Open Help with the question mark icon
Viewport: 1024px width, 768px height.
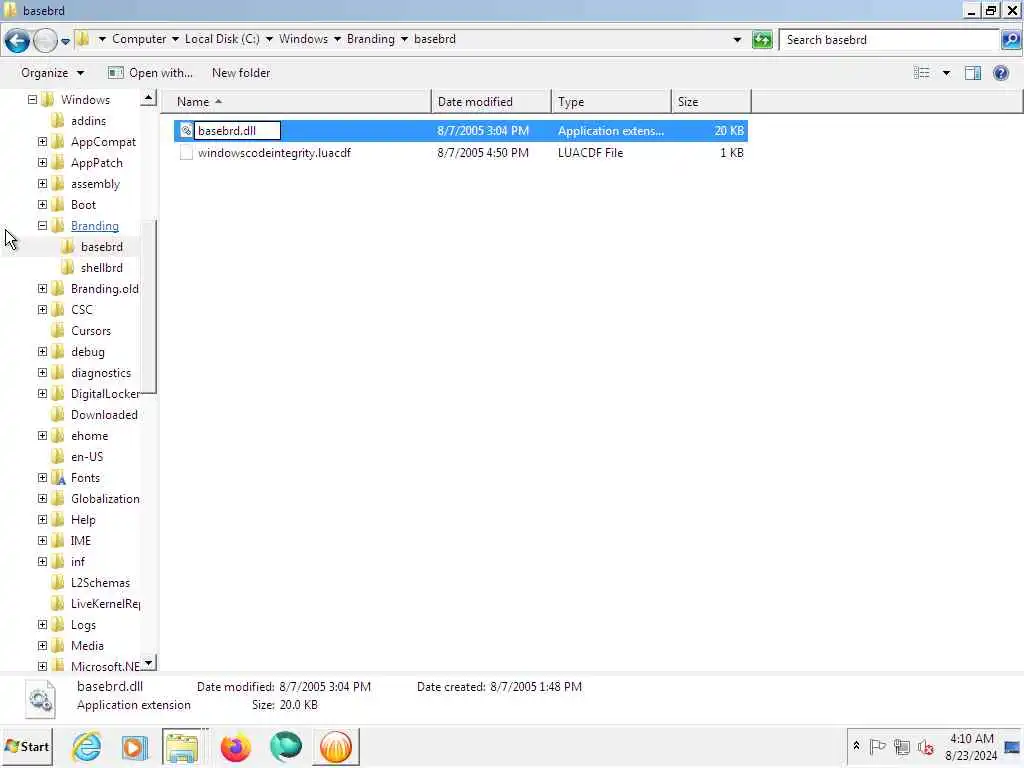click(1000, 73)
